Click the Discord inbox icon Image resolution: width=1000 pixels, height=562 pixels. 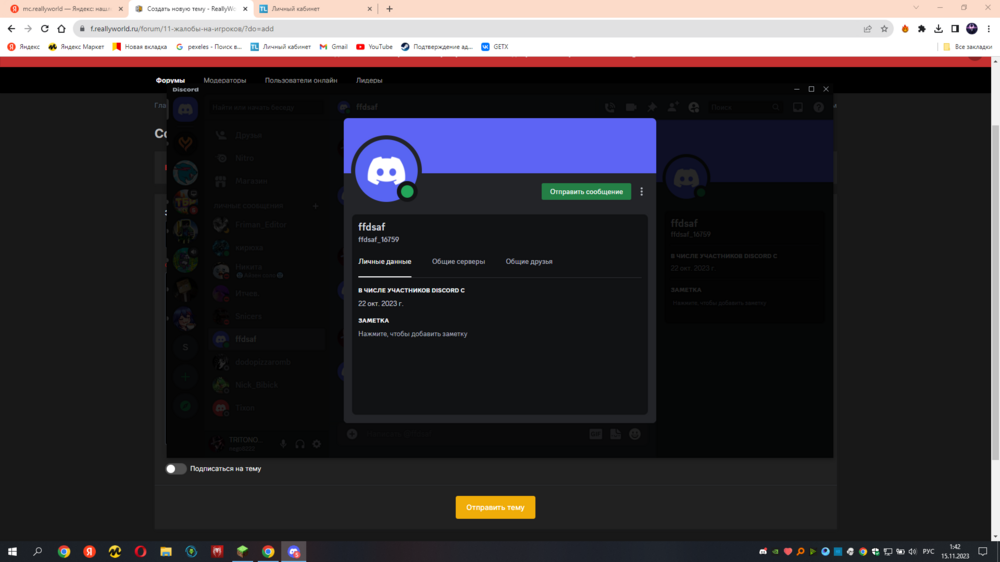point(798,107)
